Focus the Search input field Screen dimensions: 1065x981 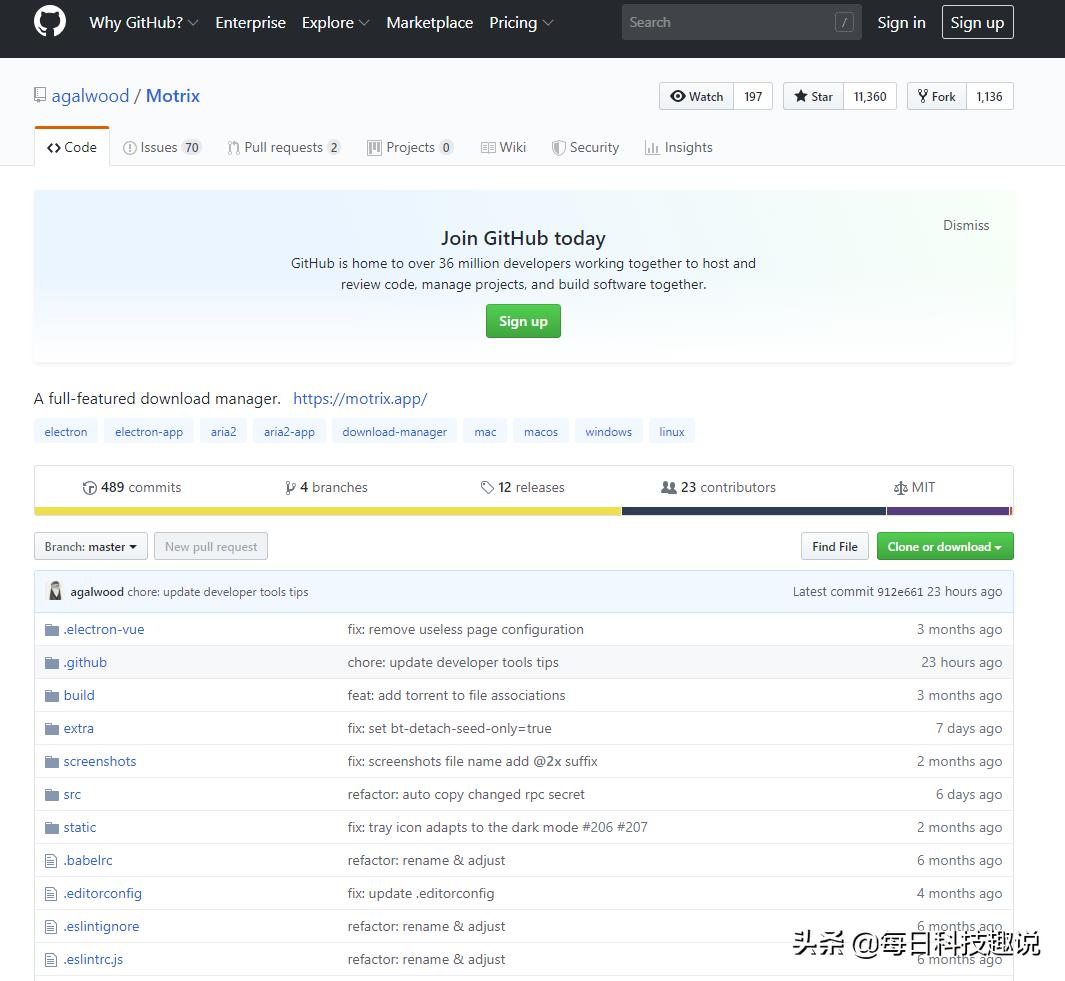pyautogui.click(x=730, y=22)
